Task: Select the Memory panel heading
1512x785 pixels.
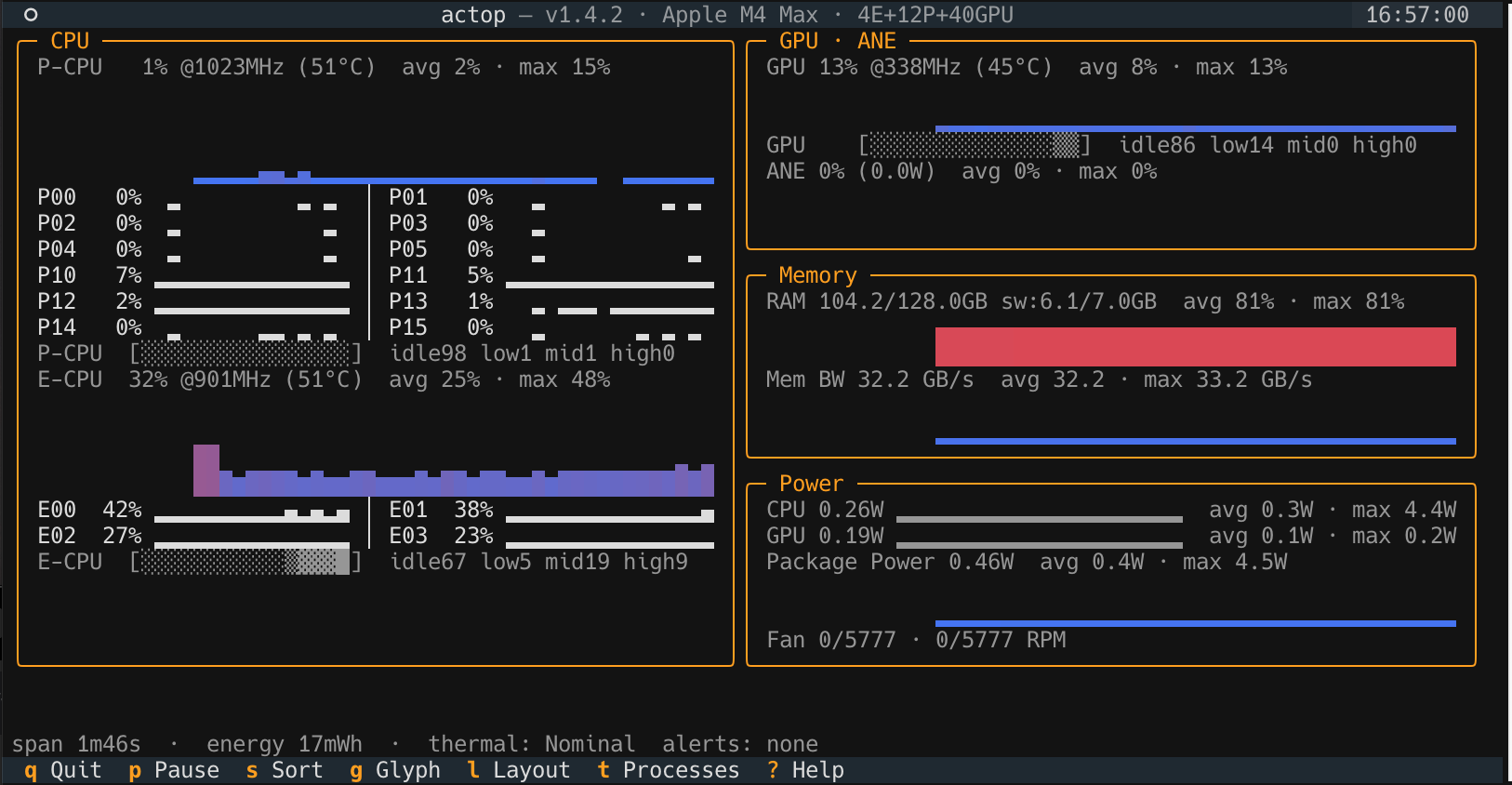Action: (x=817, y=275)
